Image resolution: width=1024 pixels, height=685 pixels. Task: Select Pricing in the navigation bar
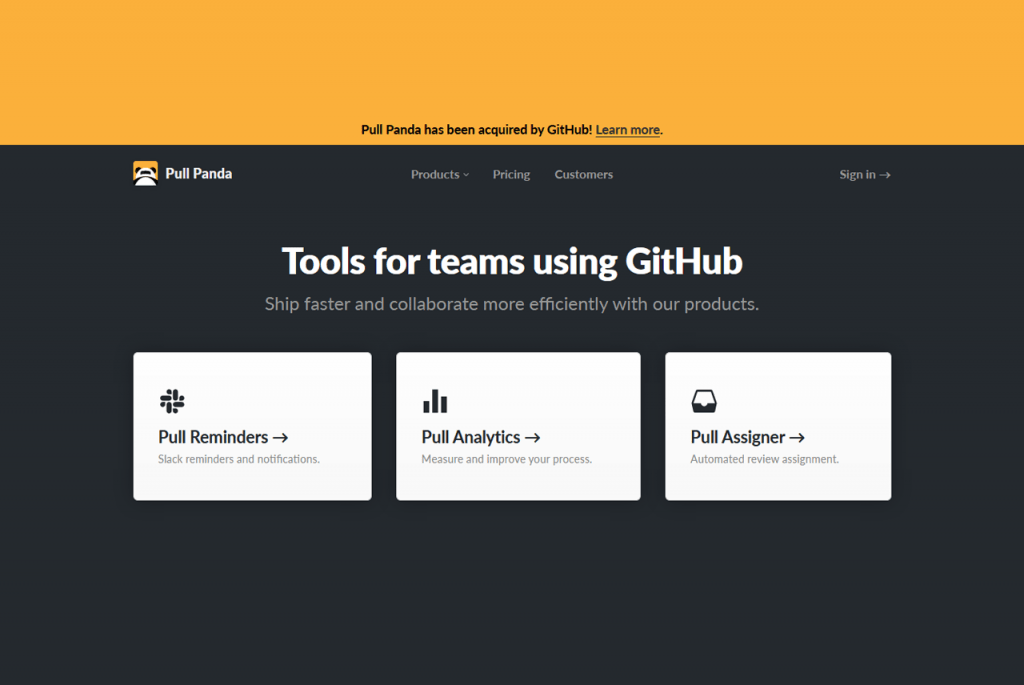pyautogui.click(x=511, y=174)
